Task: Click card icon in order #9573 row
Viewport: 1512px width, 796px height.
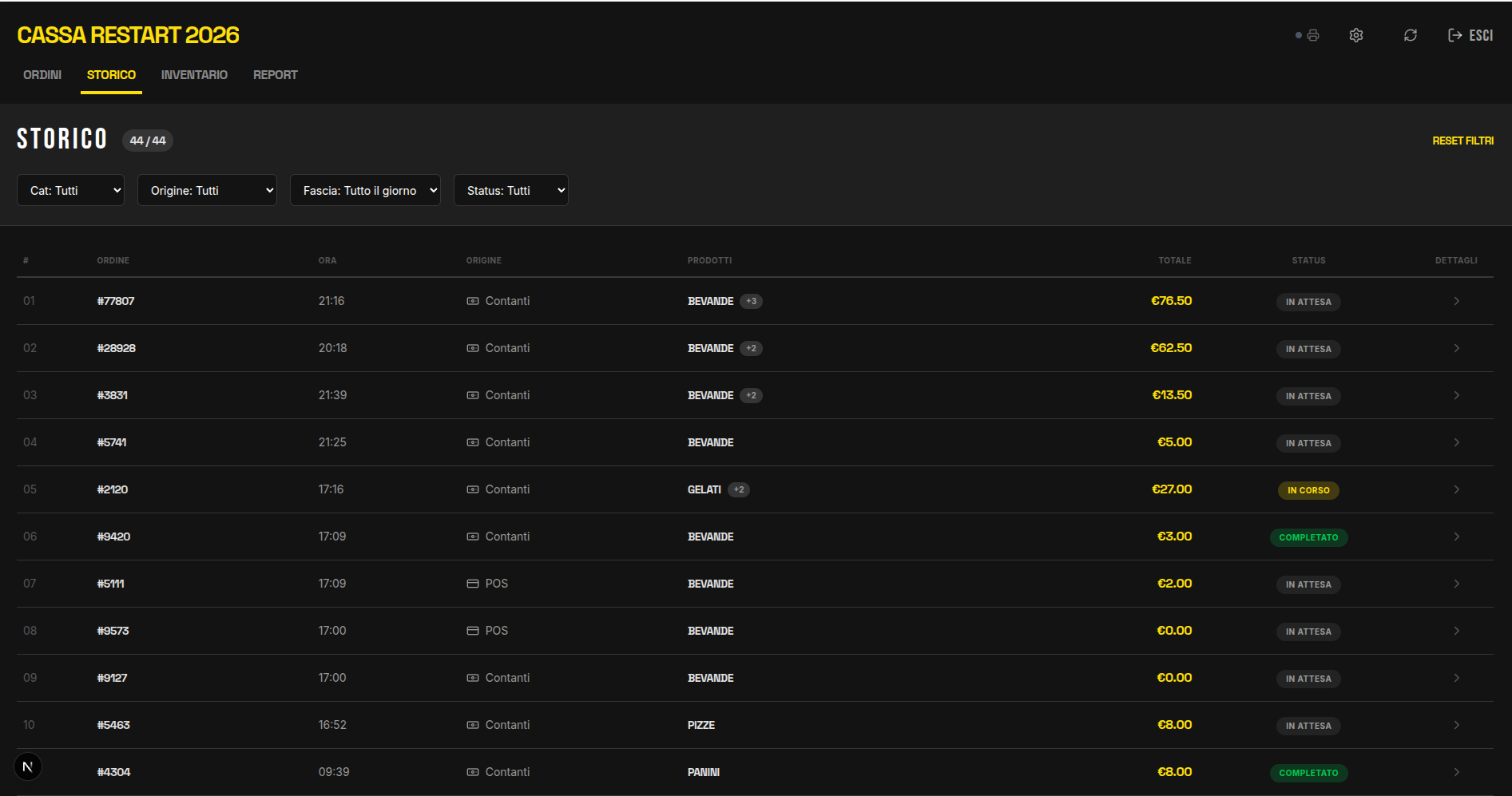Action: click(x=473, y=631)
